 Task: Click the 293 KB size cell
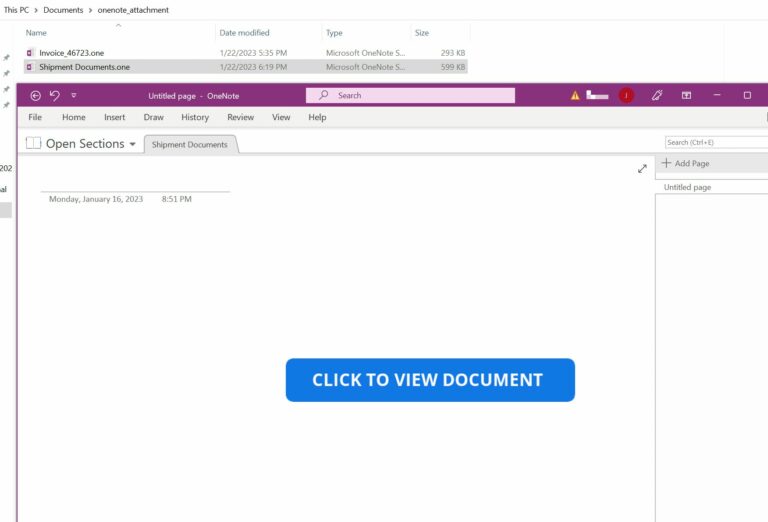tap(453, 53)
